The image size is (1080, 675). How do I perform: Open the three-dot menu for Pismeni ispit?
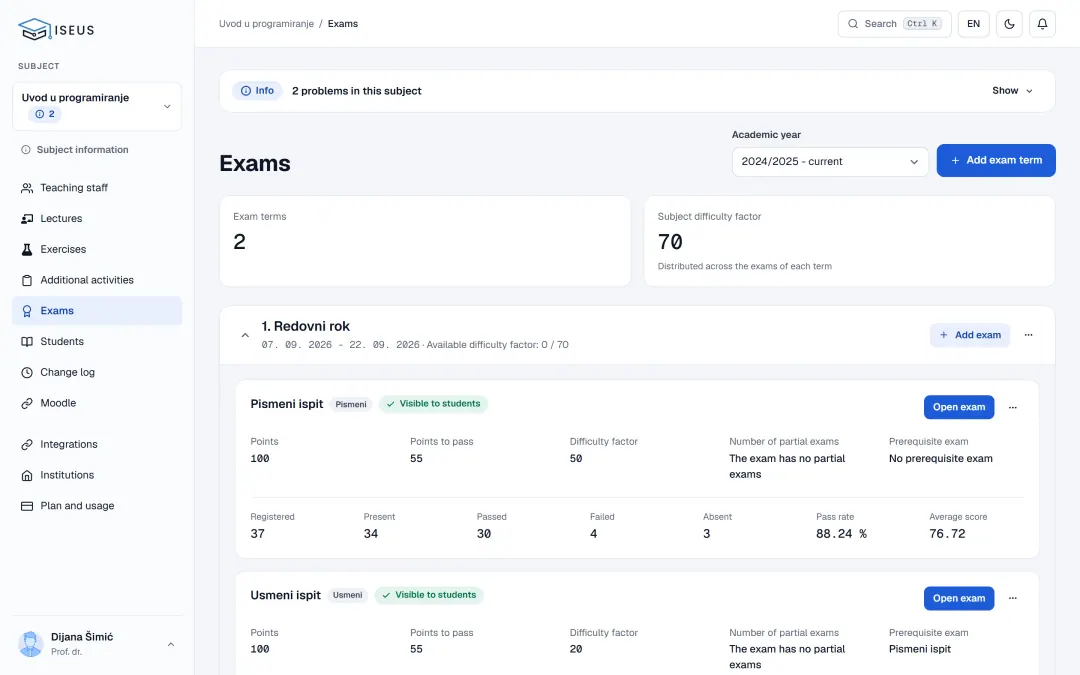pyautogui.click(x=1012, y=408)
